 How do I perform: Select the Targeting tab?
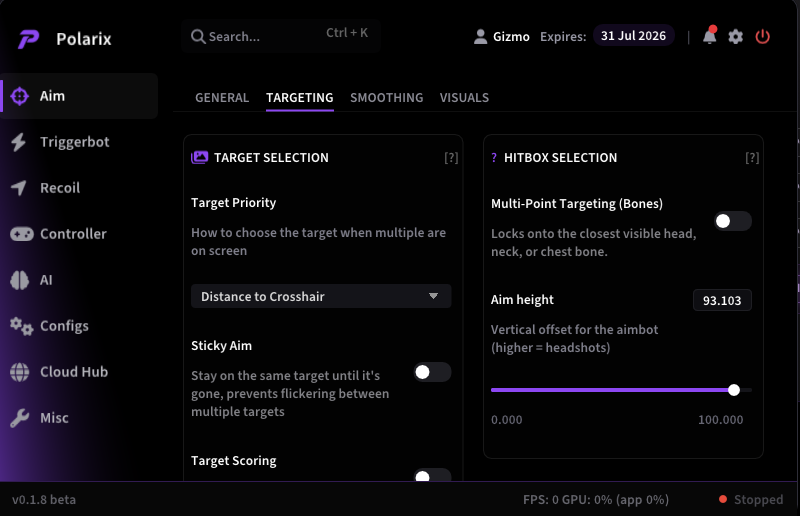[299, 97]
